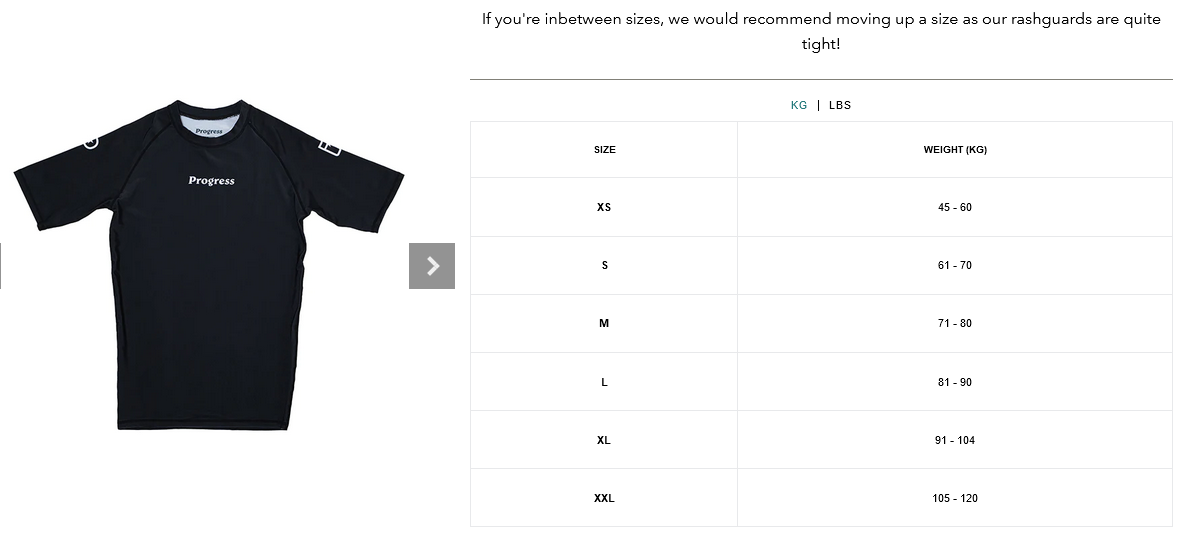
Task: Select the XS size cell
Action: point(604,207)
